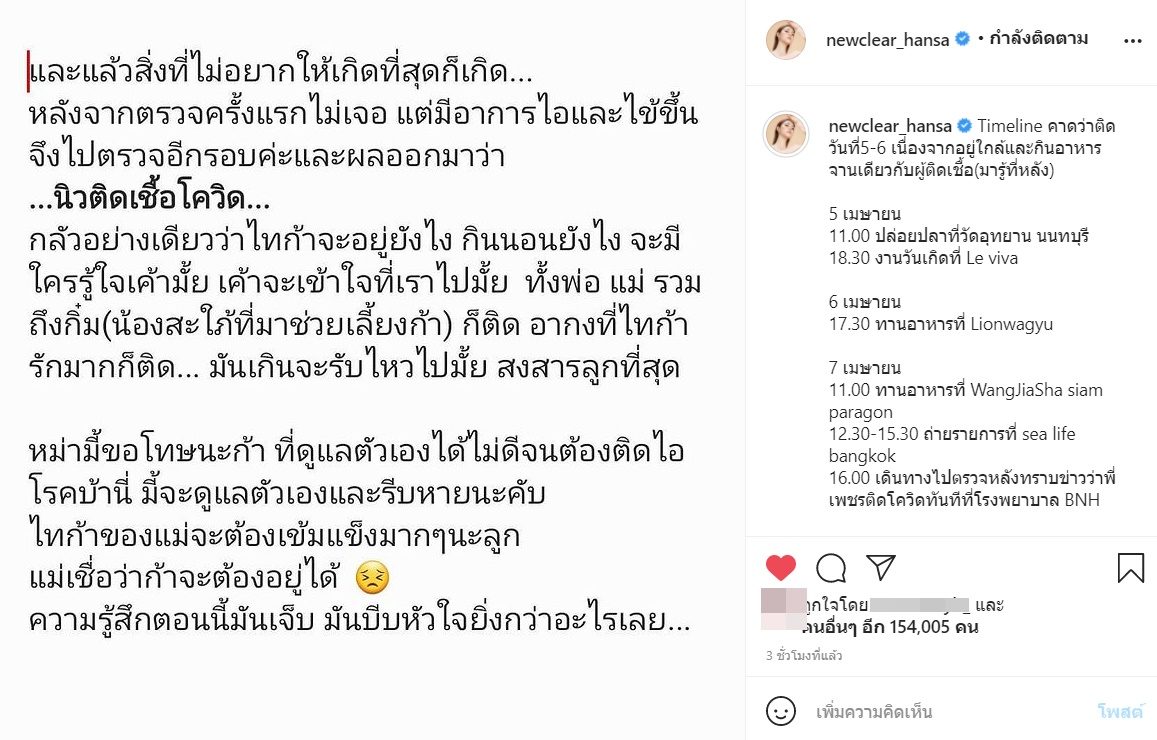Open the comment speech bubble icon
The width and height of the screenshot is (1157, 740).
click(831, 567)
